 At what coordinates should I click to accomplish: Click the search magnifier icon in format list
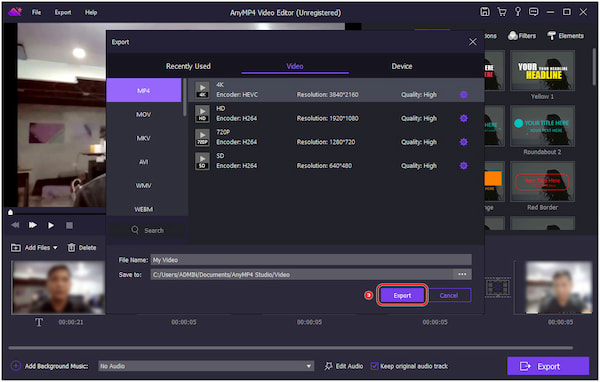135,230
